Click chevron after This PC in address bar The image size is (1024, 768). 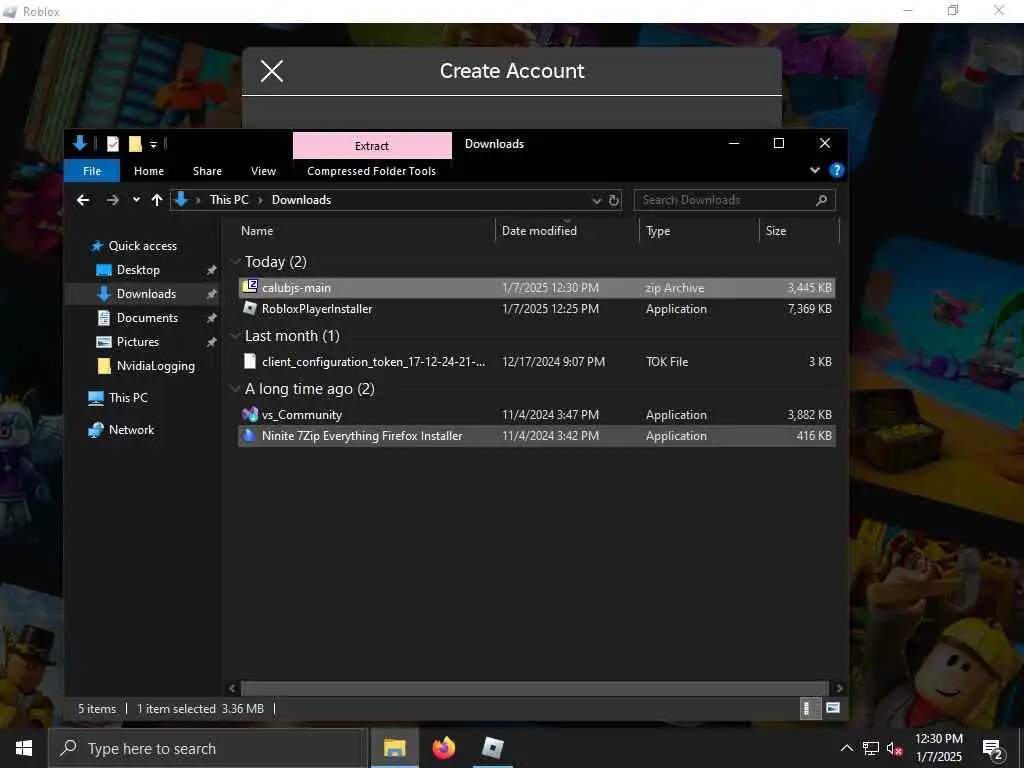(260, 200)
